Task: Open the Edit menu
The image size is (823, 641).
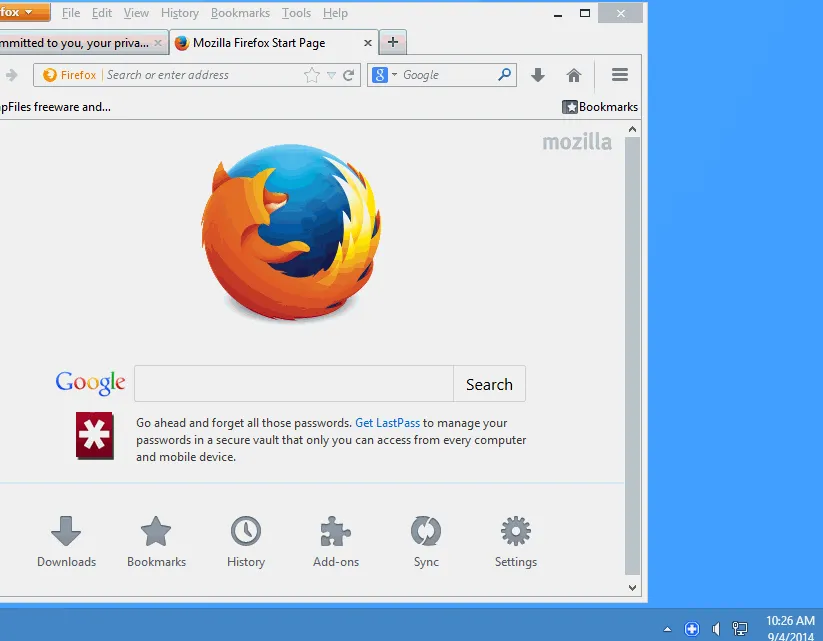Action: pyautogui.click(x=102, y=13)
